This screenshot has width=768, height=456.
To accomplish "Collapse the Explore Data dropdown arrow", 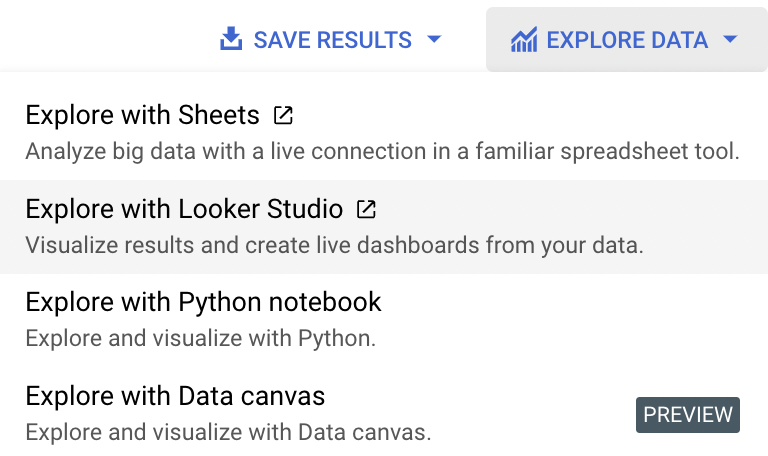I will (x=730, y=40).
